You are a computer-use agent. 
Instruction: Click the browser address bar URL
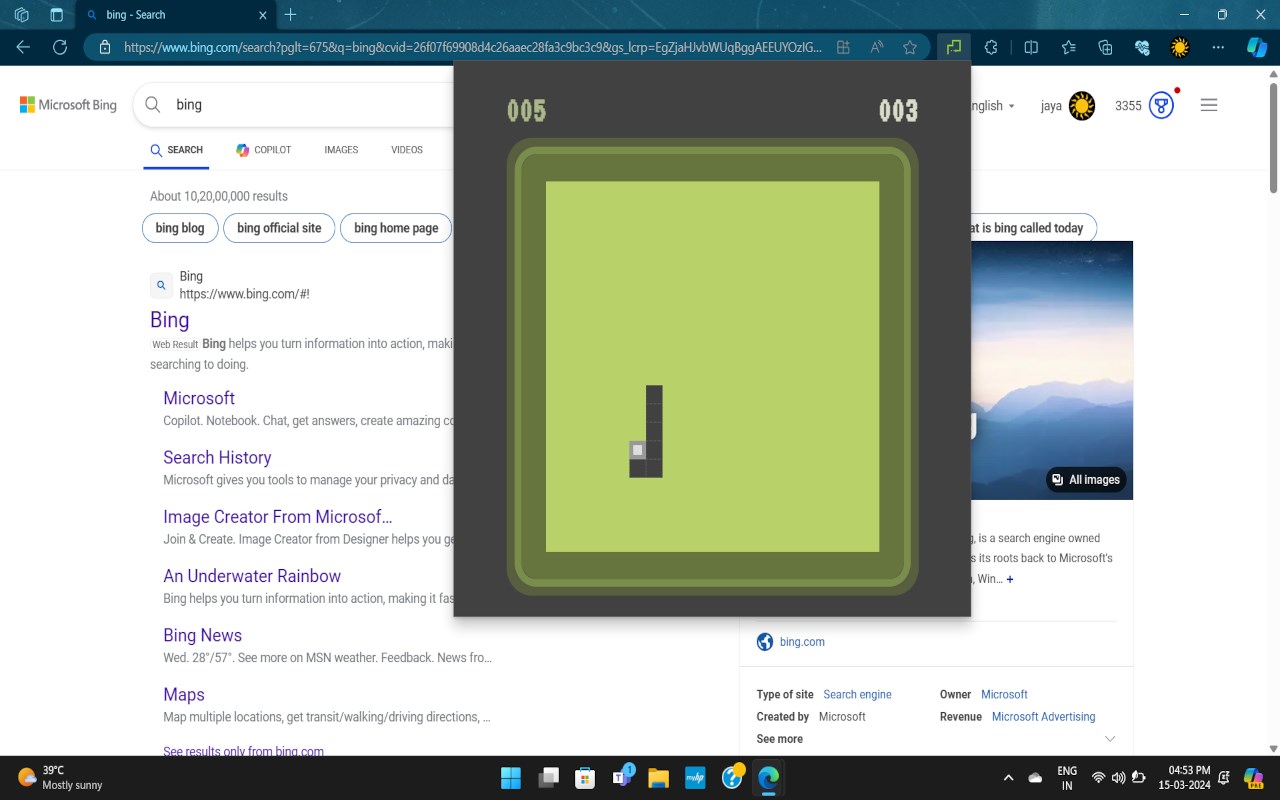[x=472, y=47]
